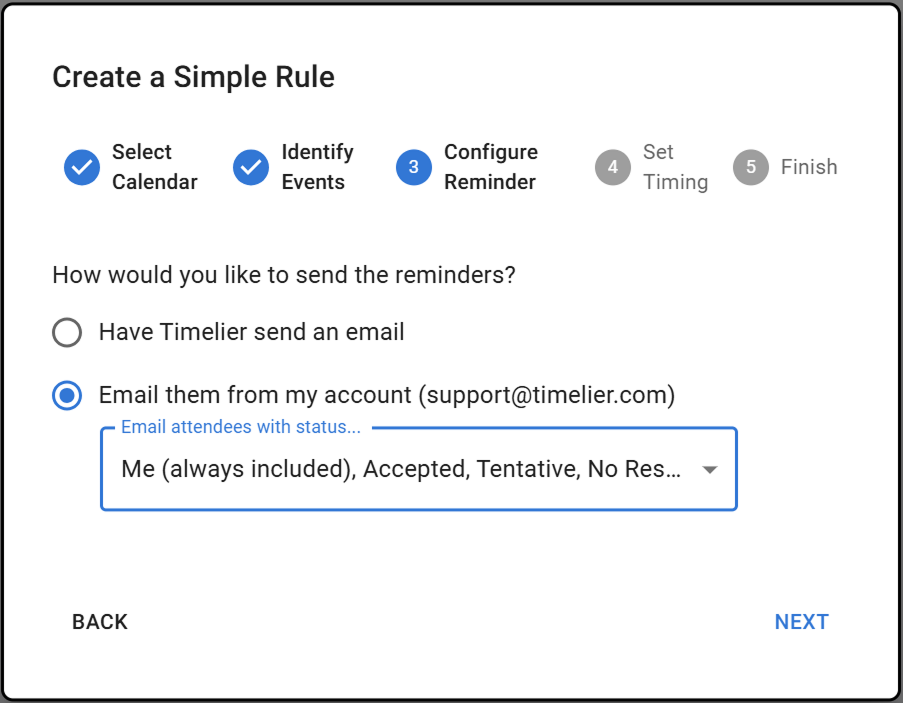The width and height of the screenshot is (903, 703).
Task: Select the Have Timelier send an email radio button
Action: (x=67, y=332)
